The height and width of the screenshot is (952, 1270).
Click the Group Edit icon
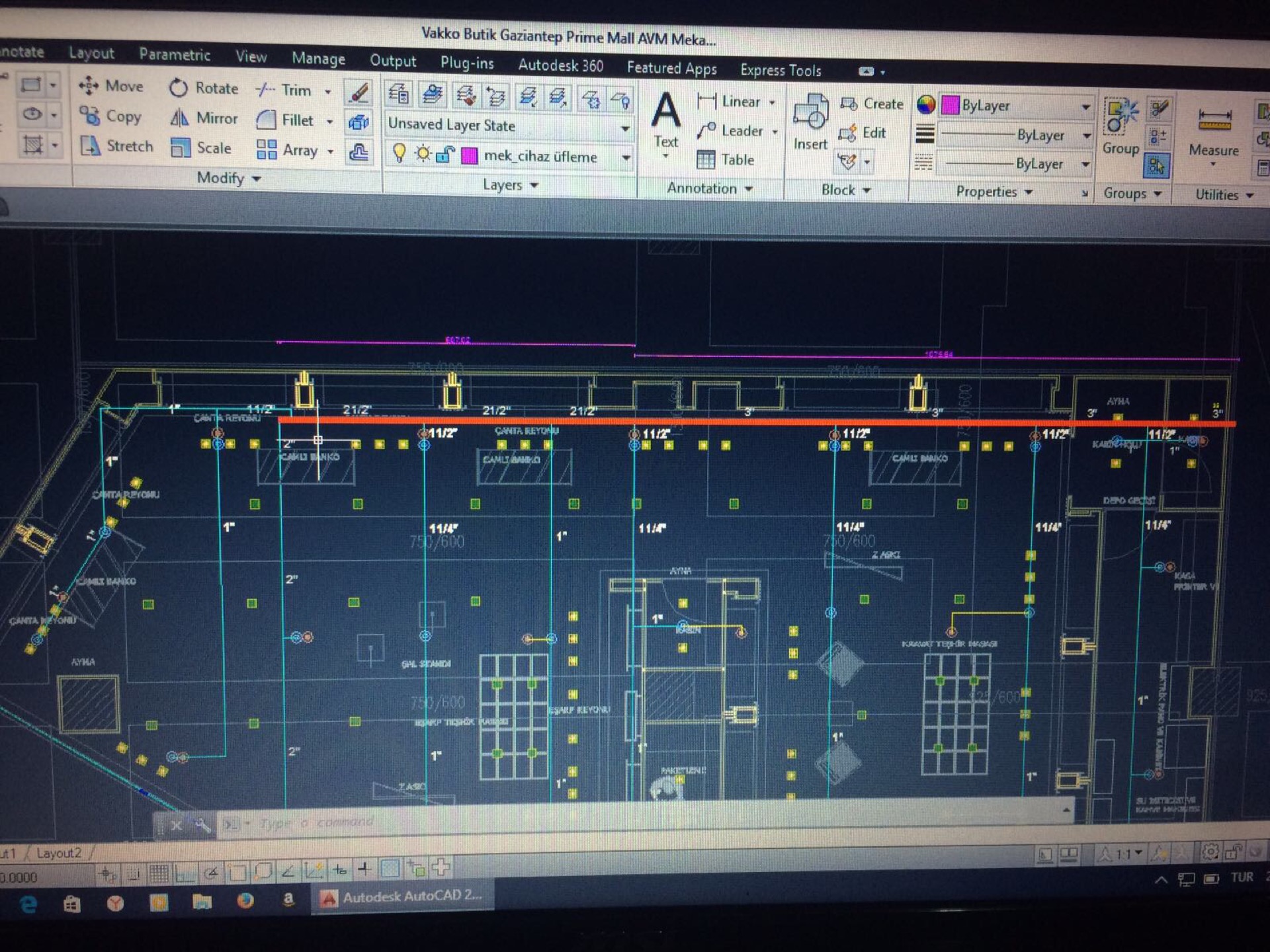coord(1158,137)
